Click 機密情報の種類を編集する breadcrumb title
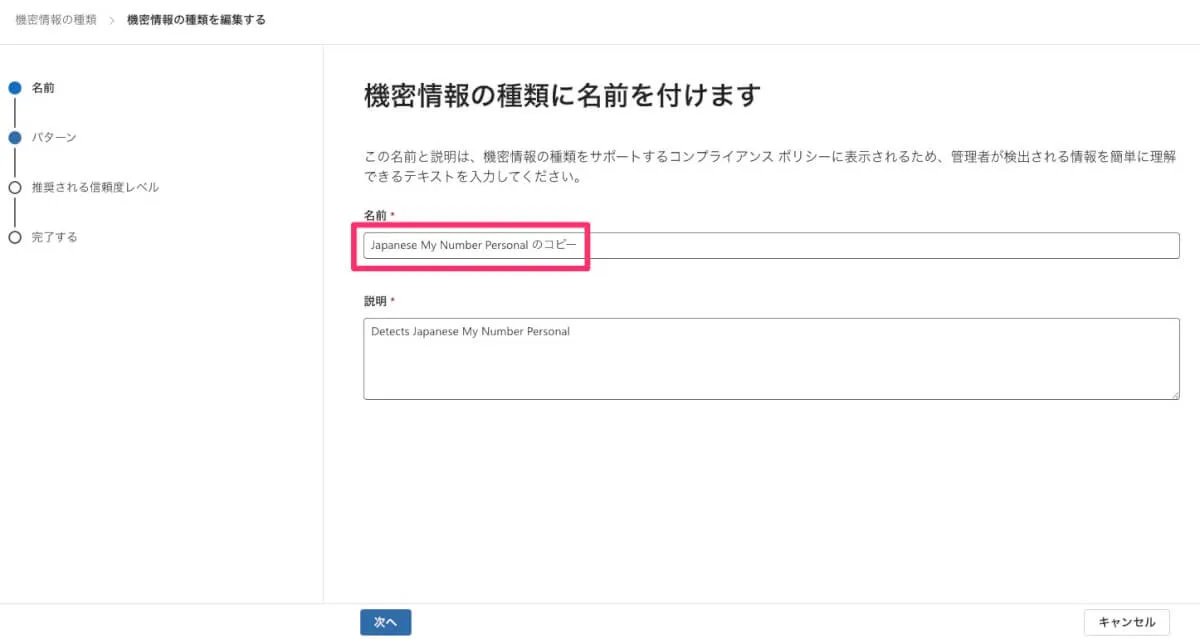This screenshot has width=1200, height=639. 196,20
